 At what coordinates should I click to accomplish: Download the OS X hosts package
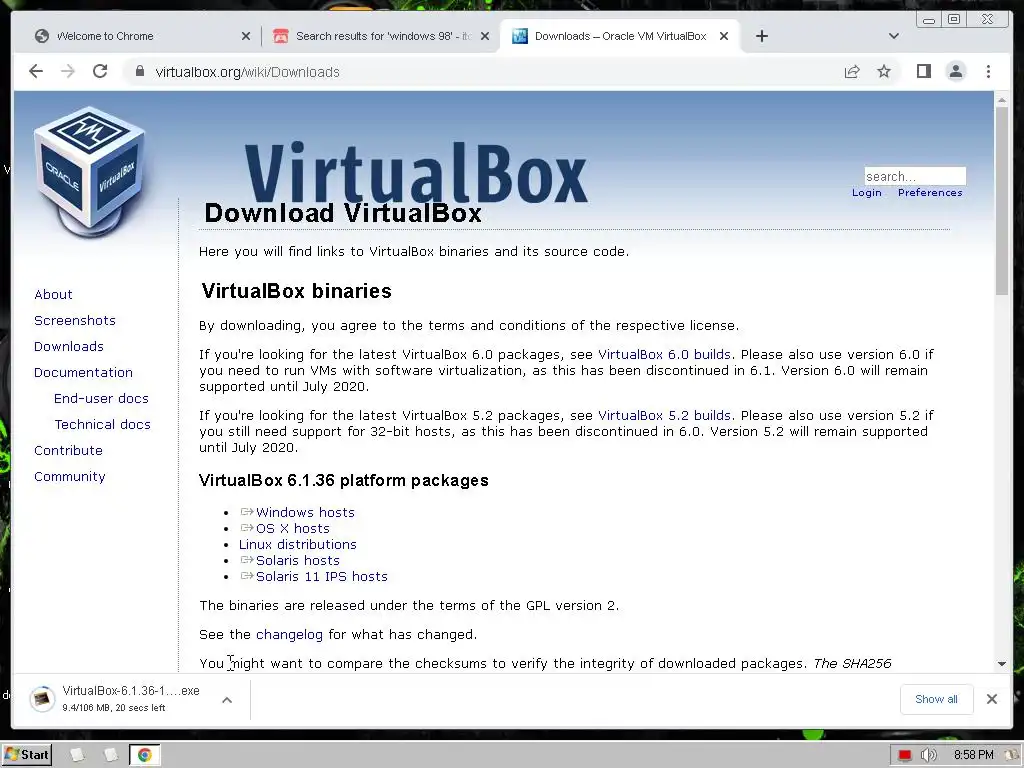(293, 528)
